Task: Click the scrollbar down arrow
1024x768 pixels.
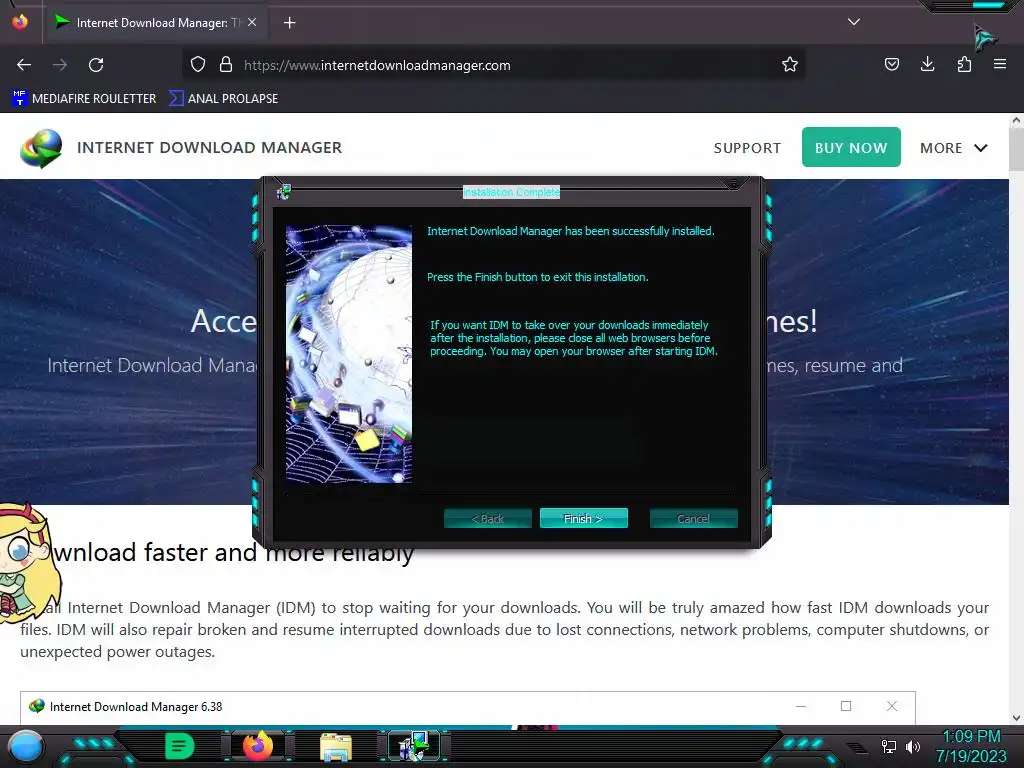Action: pos(1016,718)
